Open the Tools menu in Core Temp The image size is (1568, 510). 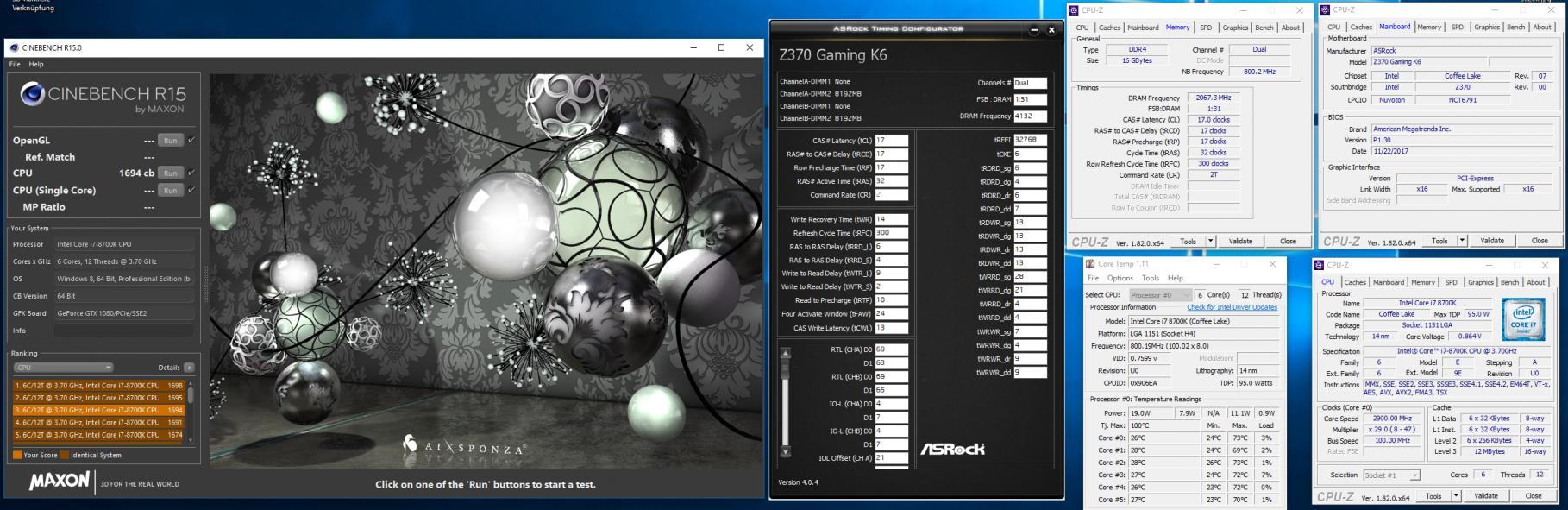coord(1151,278)
